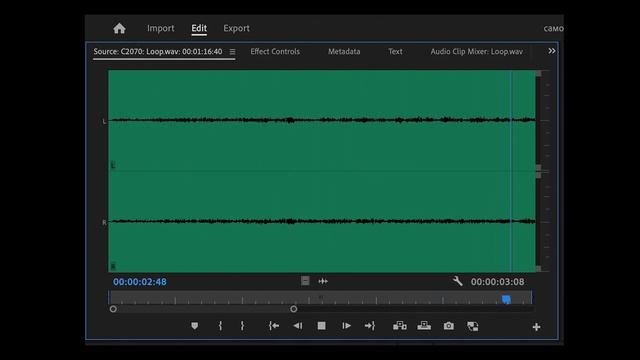Click the right channel R waveform
The height and width of the screenshot is (360, 640).
[322, 221]
